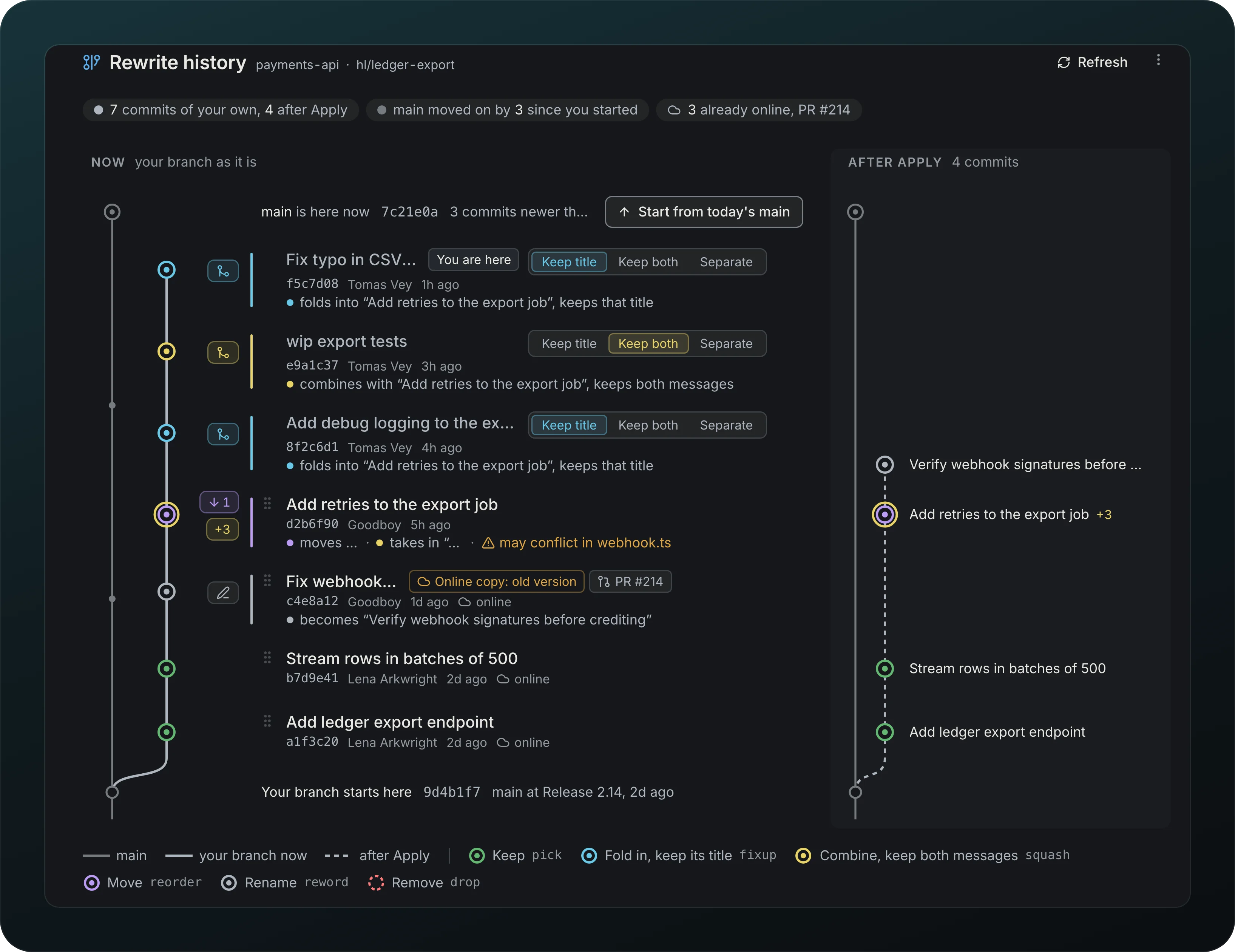
Task: Click the d2b6f90 purple commit node
Action: click(x=166, y=514)
